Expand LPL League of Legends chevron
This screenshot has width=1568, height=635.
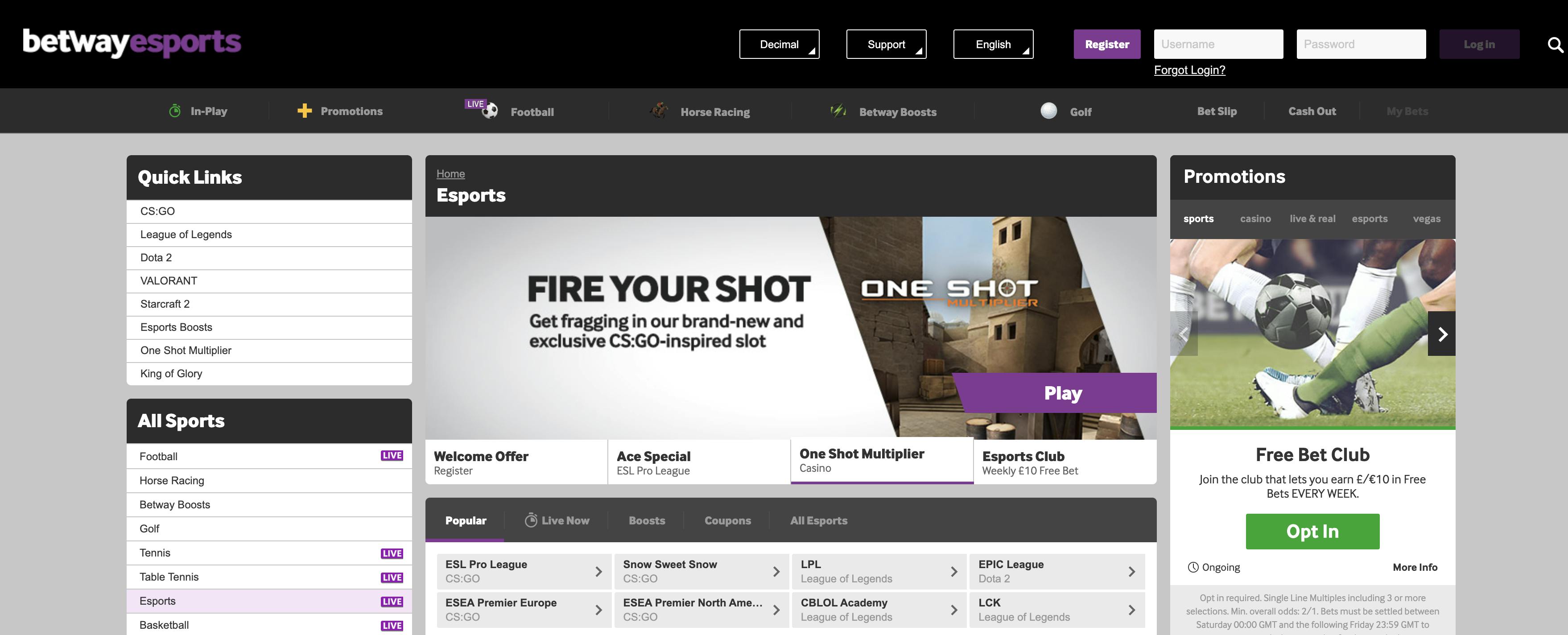pyautogui.click(x=954, y=572)
